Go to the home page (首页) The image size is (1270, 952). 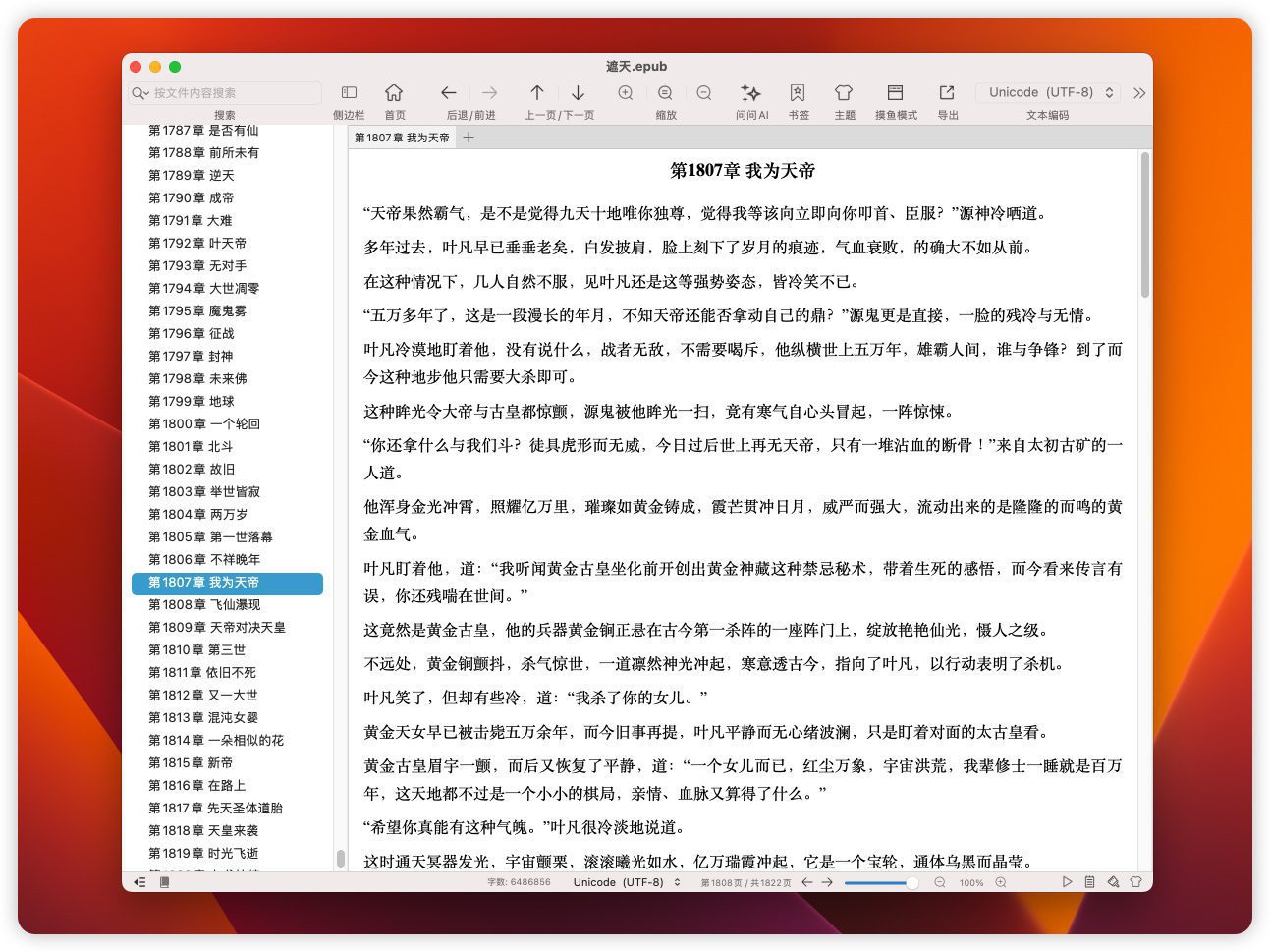coord(394,93)
